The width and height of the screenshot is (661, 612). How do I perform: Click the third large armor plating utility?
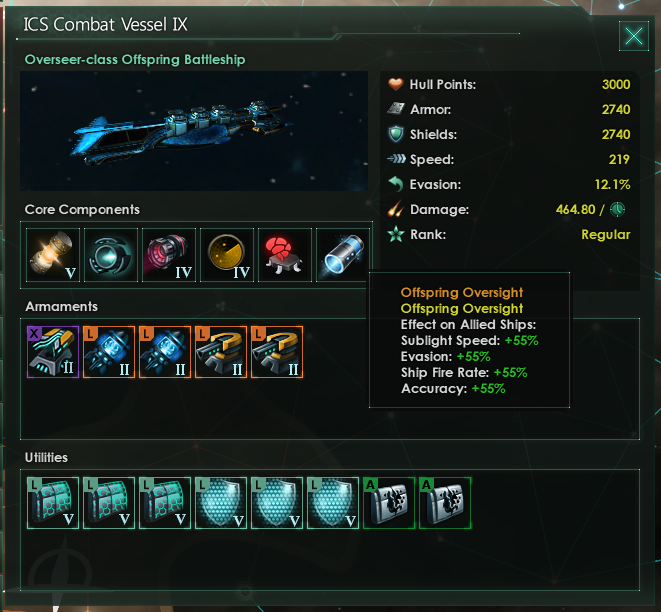(x=165, y=503)
